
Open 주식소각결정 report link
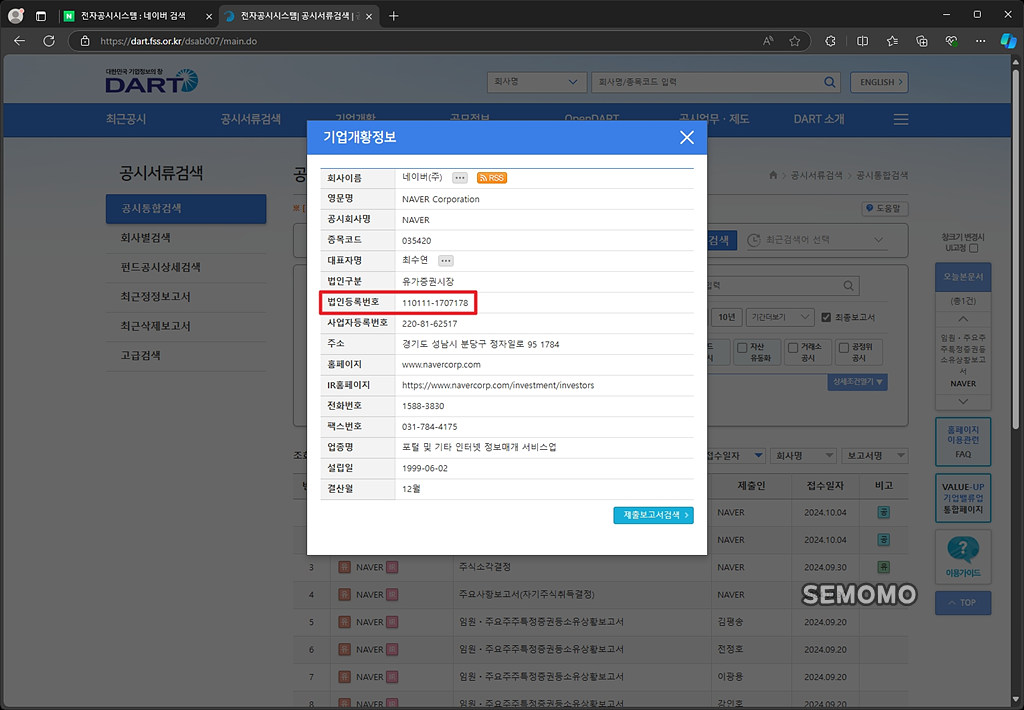pyautogui.click(x=485, y=567)
